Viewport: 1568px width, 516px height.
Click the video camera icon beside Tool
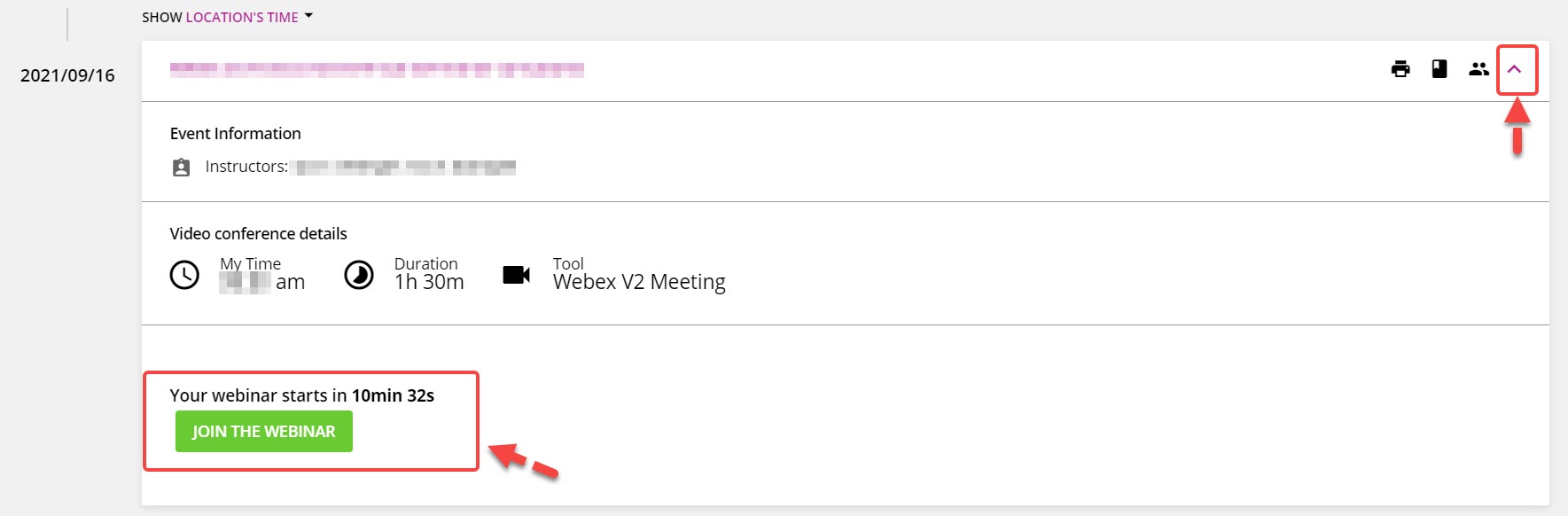tap(516, 275)
